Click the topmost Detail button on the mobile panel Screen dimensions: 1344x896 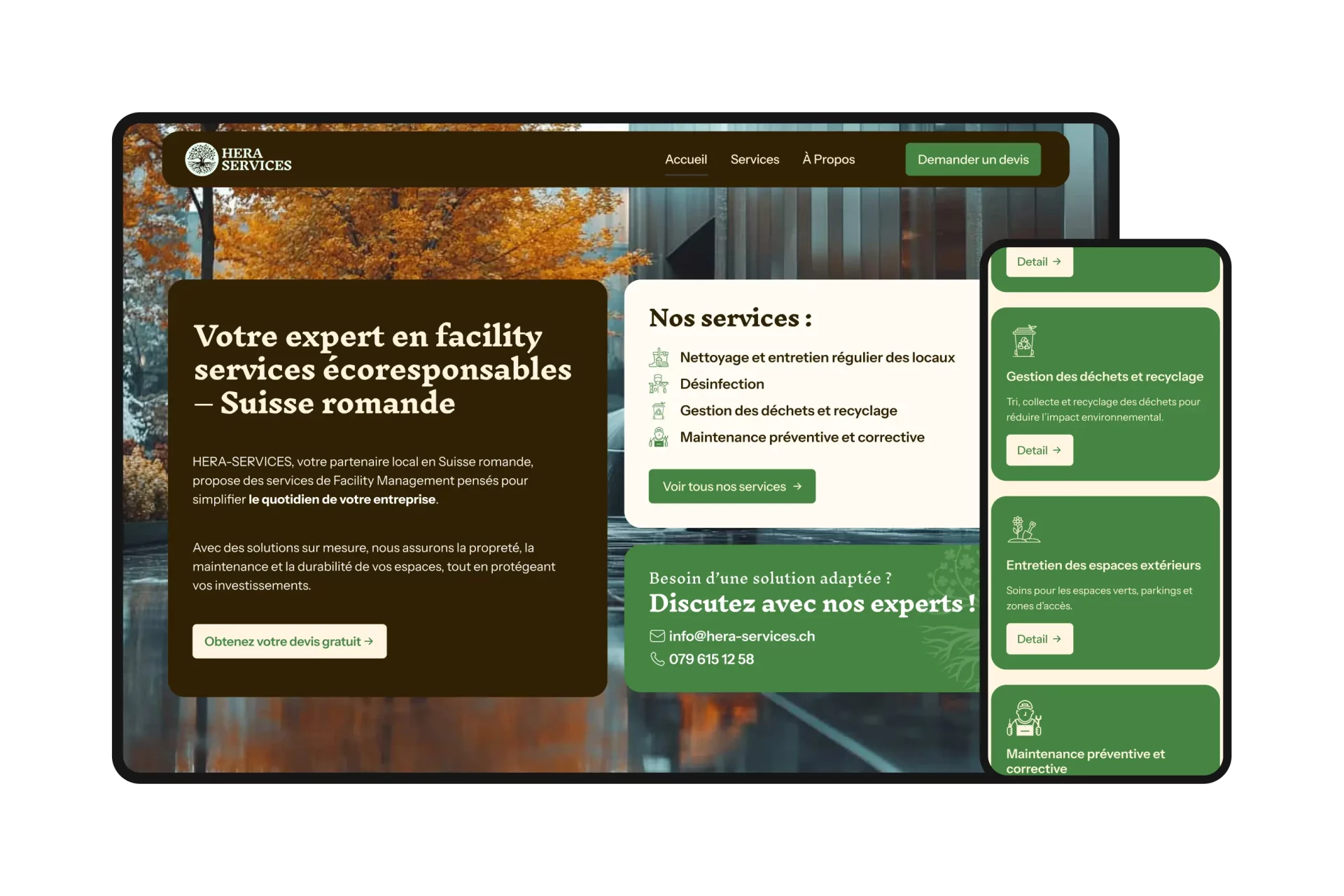(x=1039, y=261)
